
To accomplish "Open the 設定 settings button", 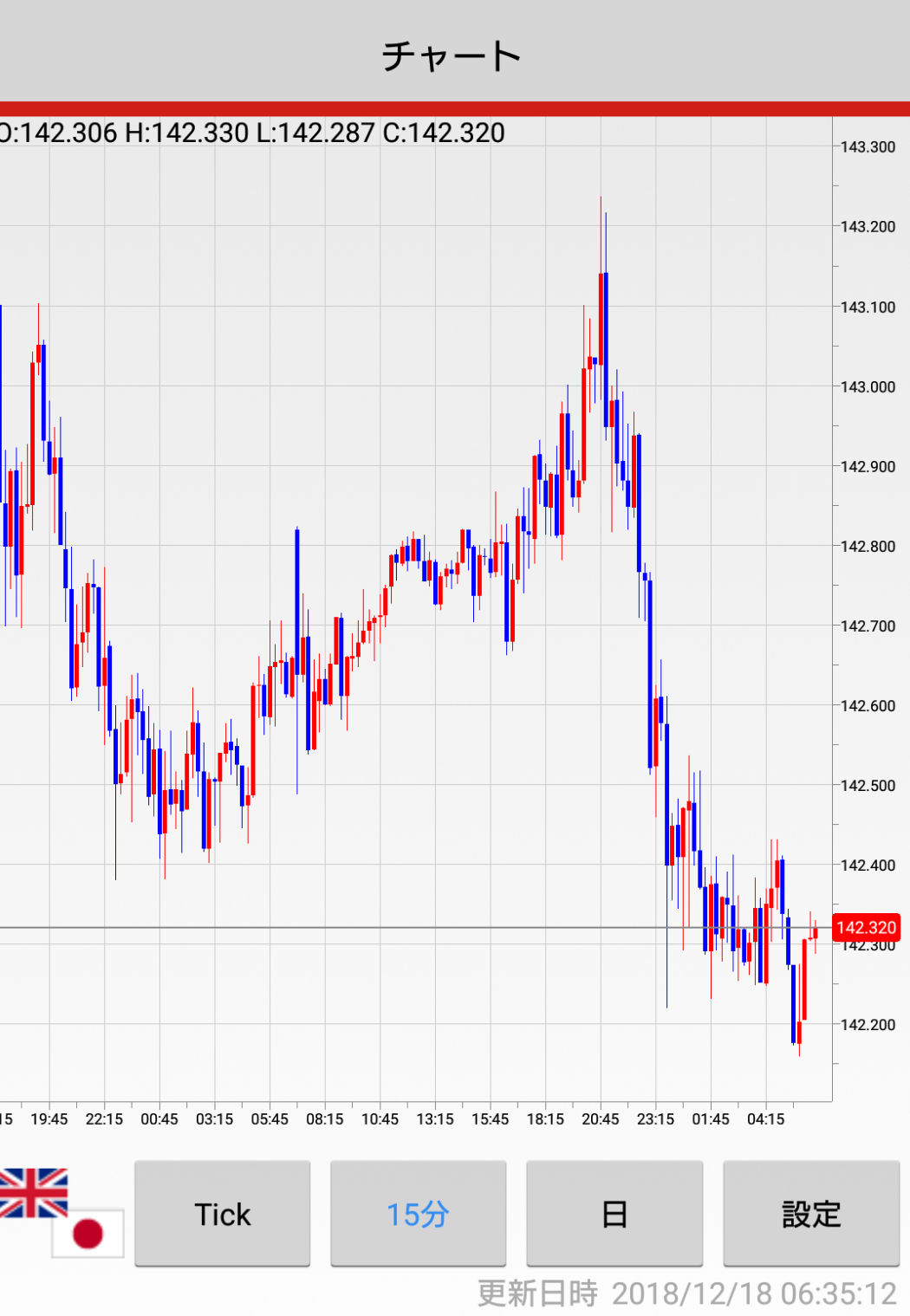I will pos(811,1214).
